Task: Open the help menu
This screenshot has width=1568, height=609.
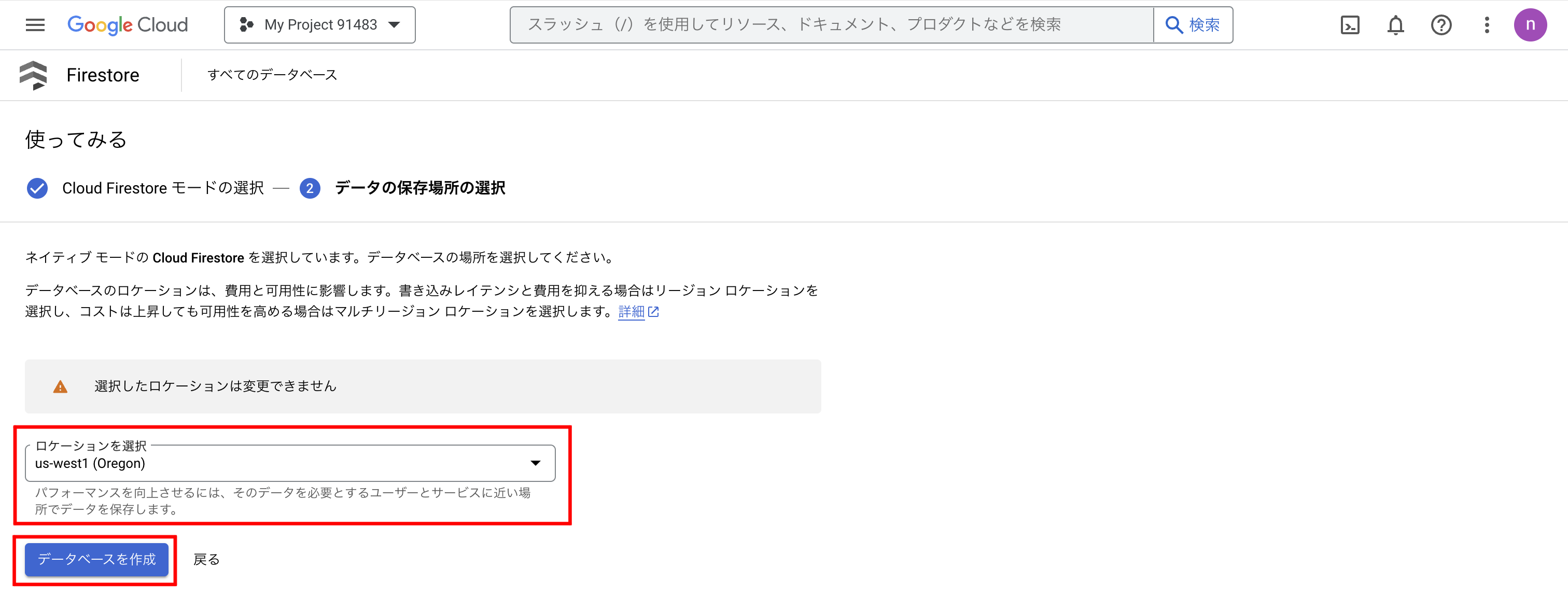Action: pyautogui.click(x=1441, y=24)
